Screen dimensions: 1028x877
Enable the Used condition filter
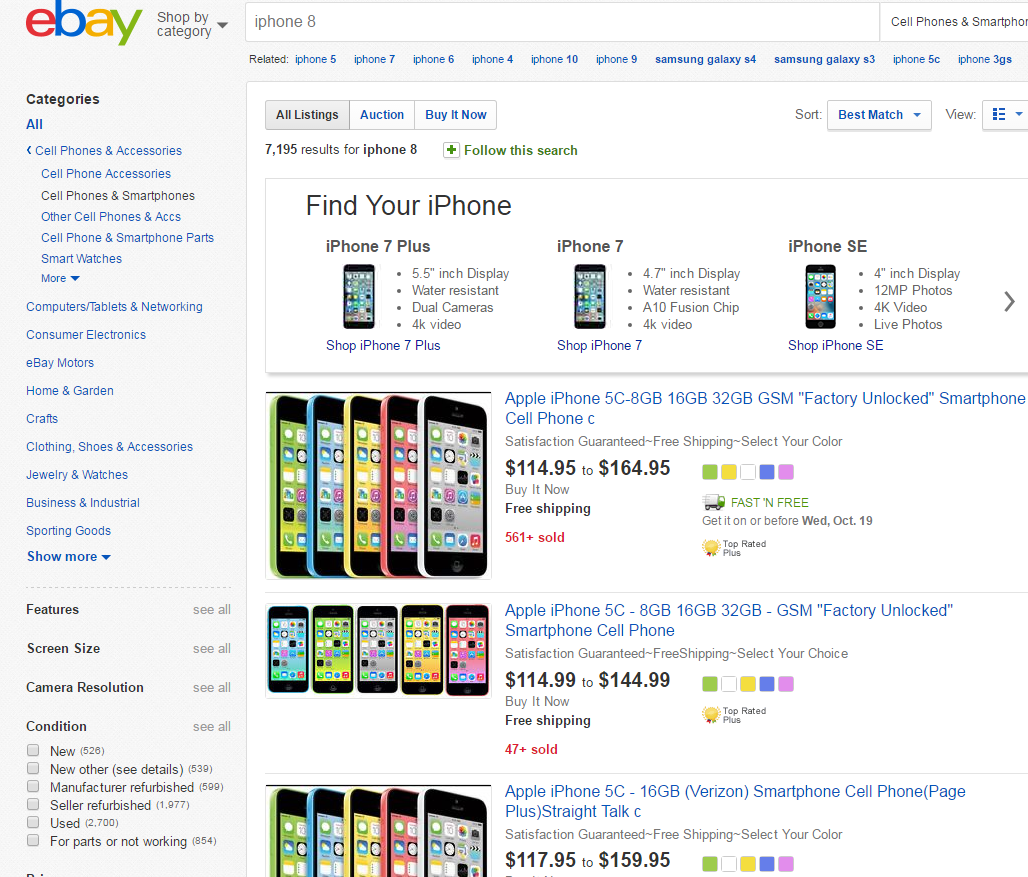33,823
